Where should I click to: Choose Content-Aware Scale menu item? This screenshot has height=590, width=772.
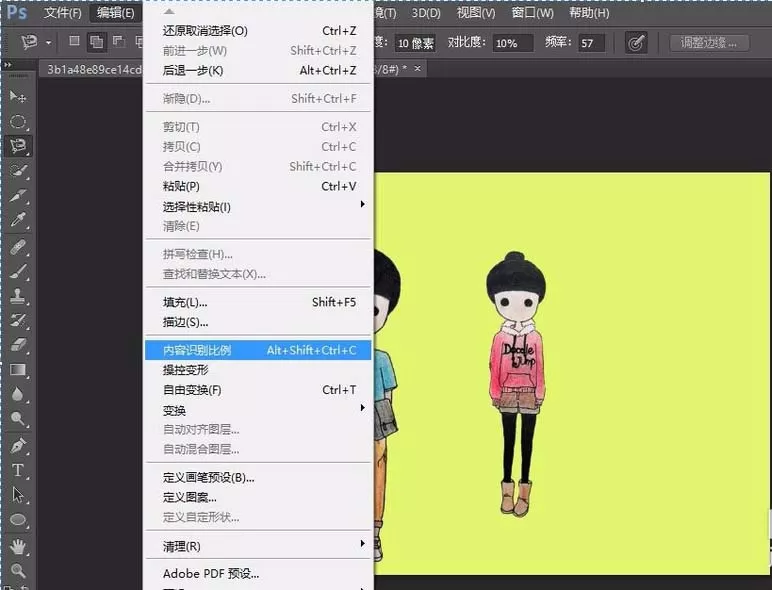click(258, 350)
